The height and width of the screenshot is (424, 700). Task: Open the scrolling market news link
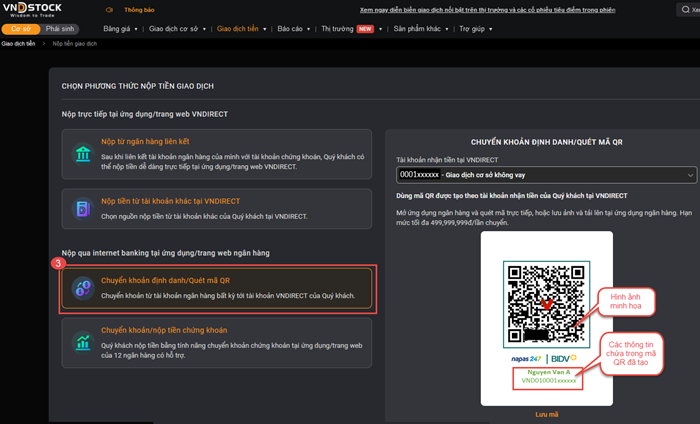[488, 10]
